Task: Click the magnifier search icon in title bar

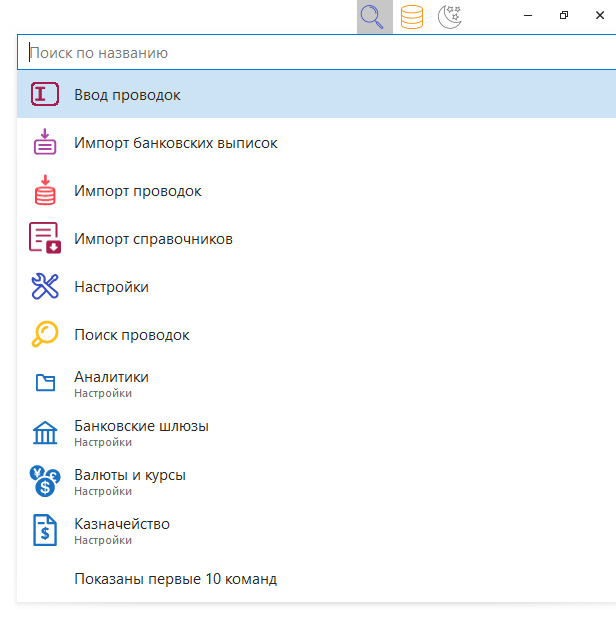Action: coord(374,17)
